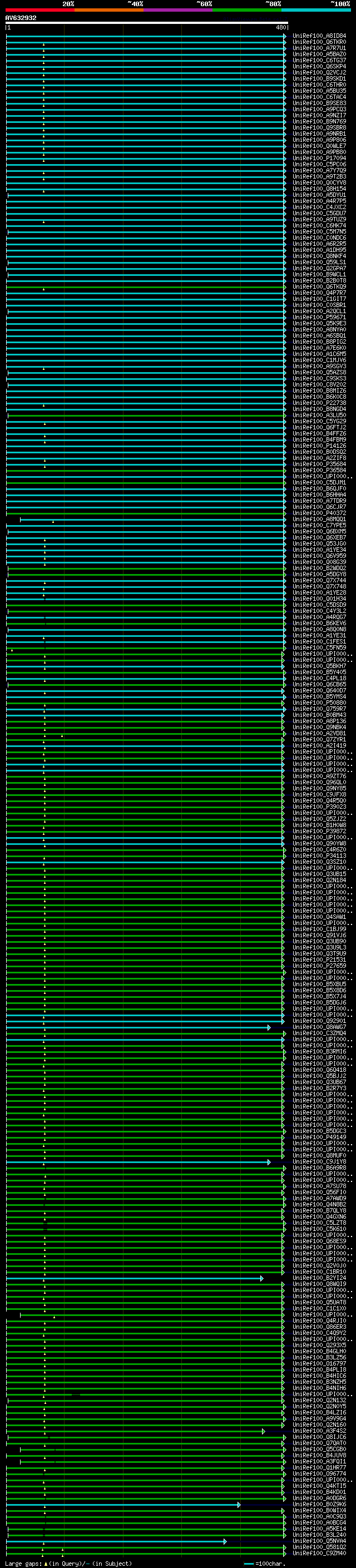Click the red 20% identity legend segment
356x1568 pixels.
39,10
